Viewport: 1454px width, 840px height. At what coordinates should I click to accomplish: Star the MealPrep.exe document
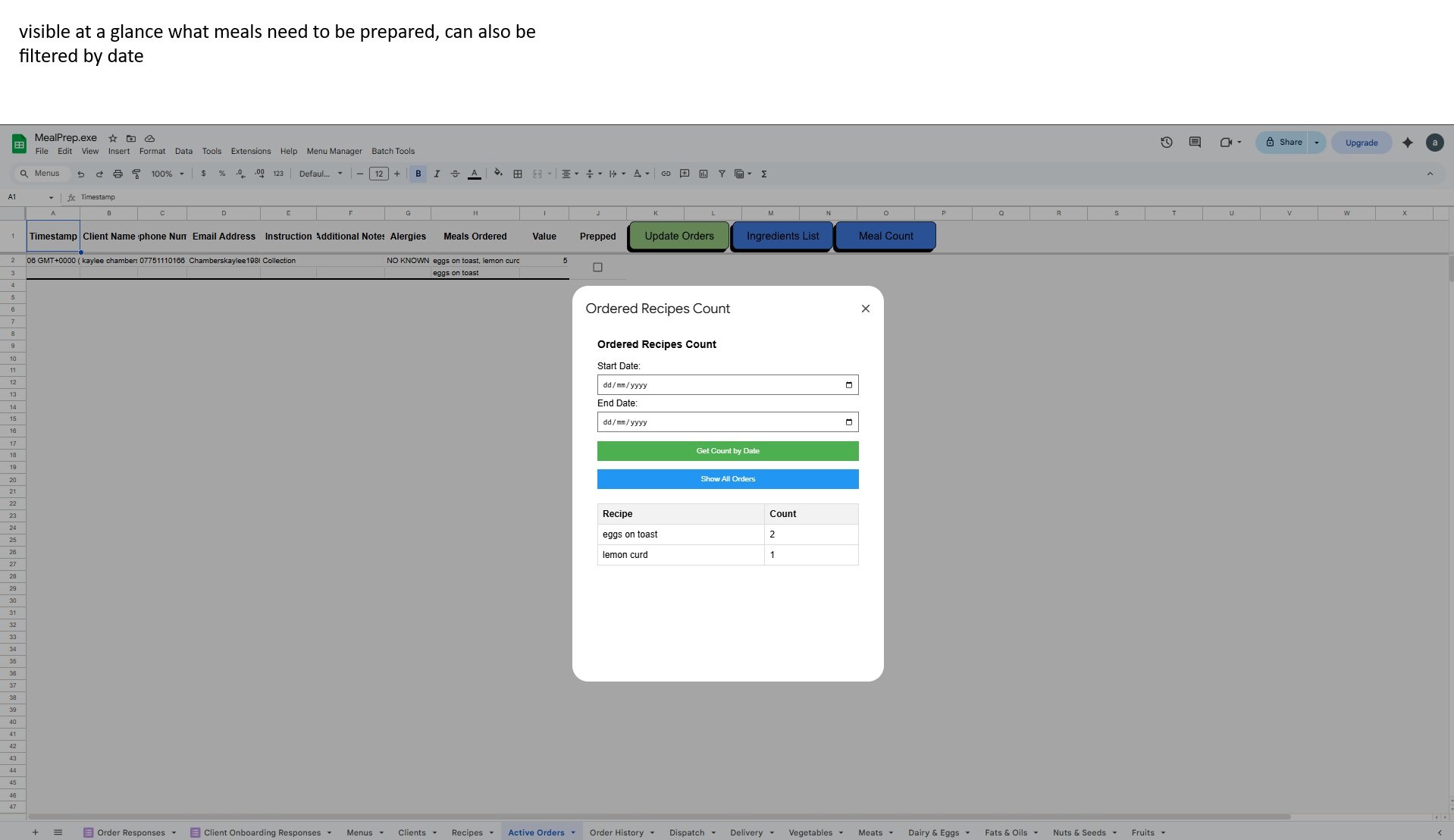pos(113,138)
